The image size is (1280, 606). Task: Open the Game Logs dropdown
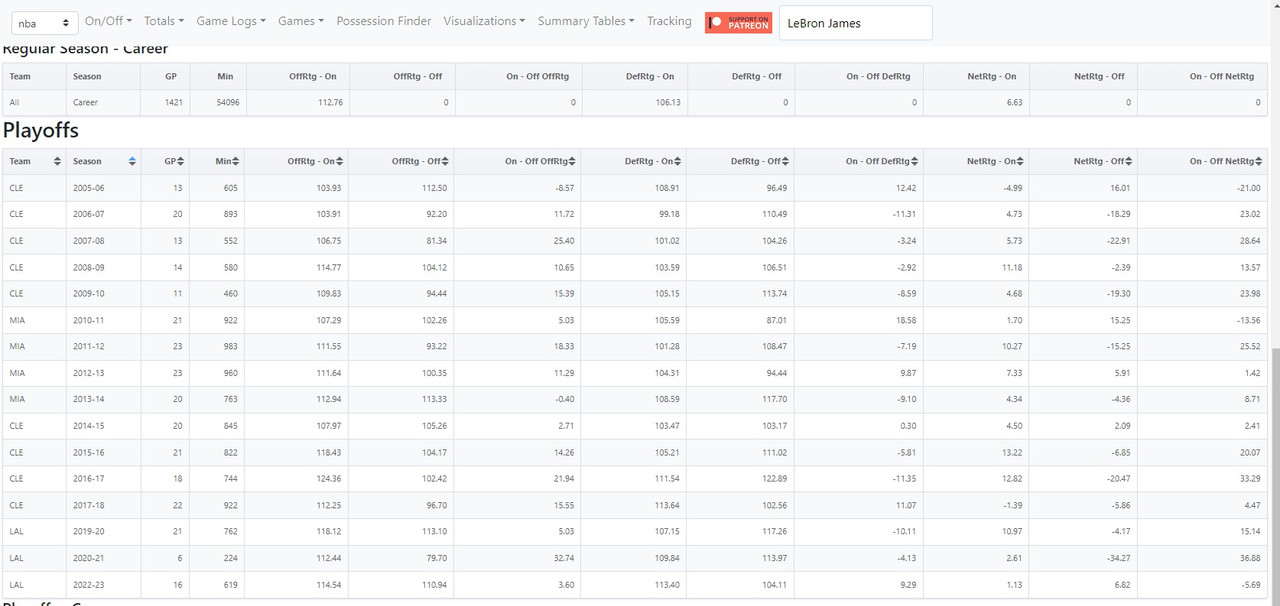pyautogui.click(x=231, y=21)
